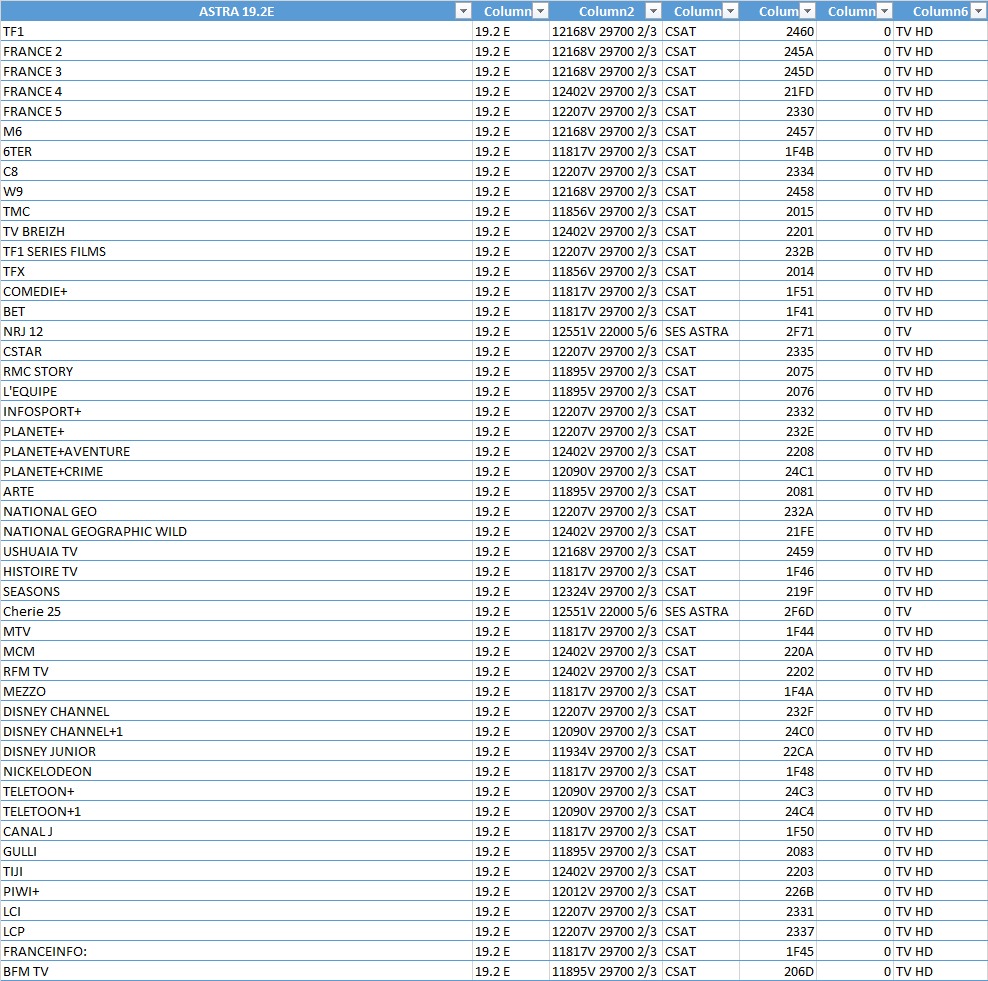Select the CANAL J cell
This screenshot has width=988, height=981.
point(236,832)
